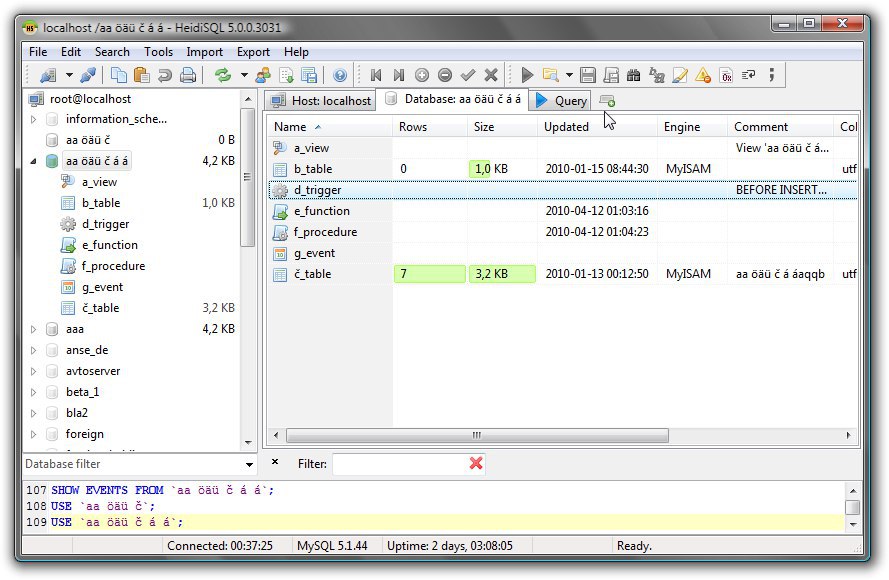Click the undo toolbar icon
889x580 pixels.
tap(164, 75)
